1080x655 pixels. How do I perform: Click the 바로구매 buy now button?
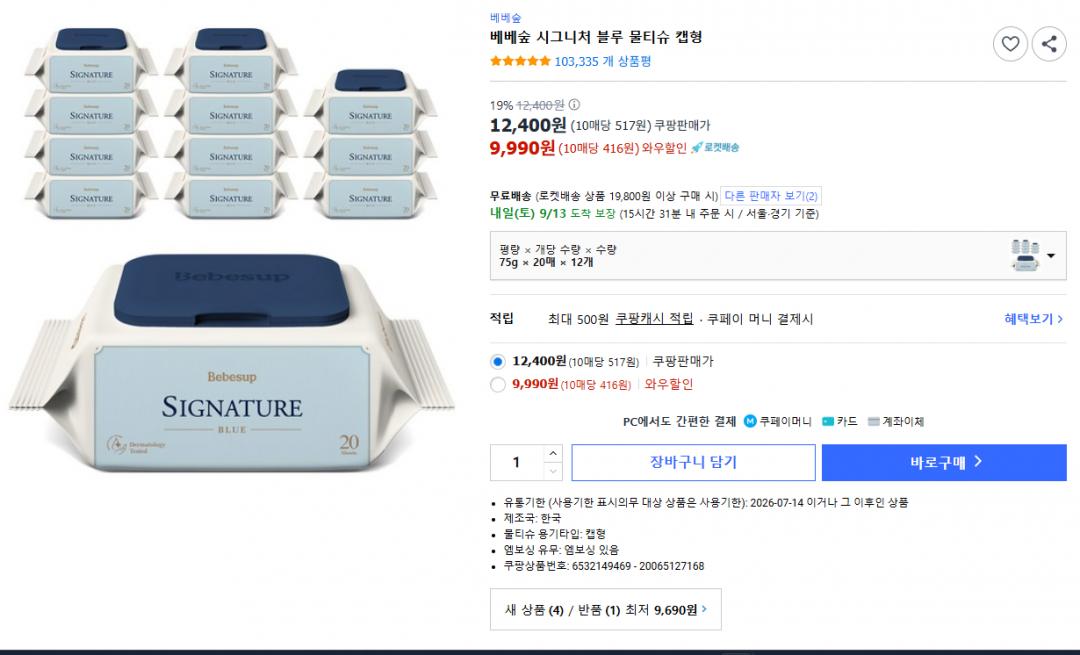click(944, 462)
